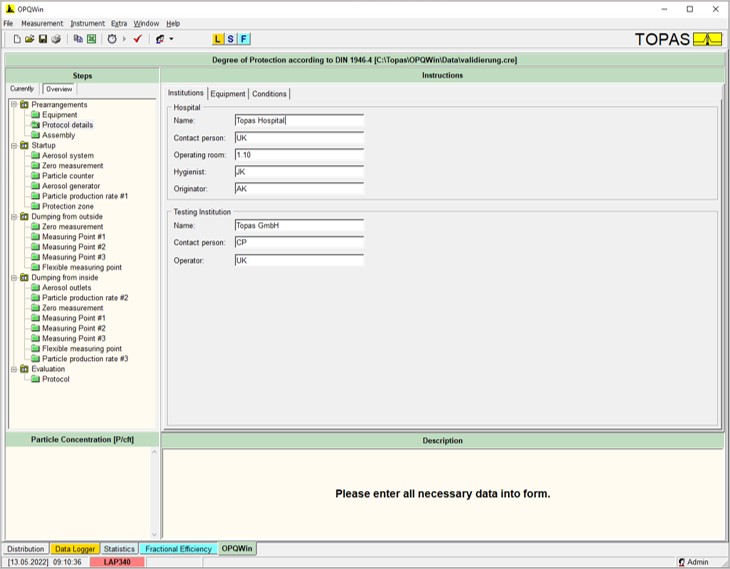Switch to the Conditions tab
The height and width of the screenshot is (569, 730).
pyautogui.click(x=269, y=94)
